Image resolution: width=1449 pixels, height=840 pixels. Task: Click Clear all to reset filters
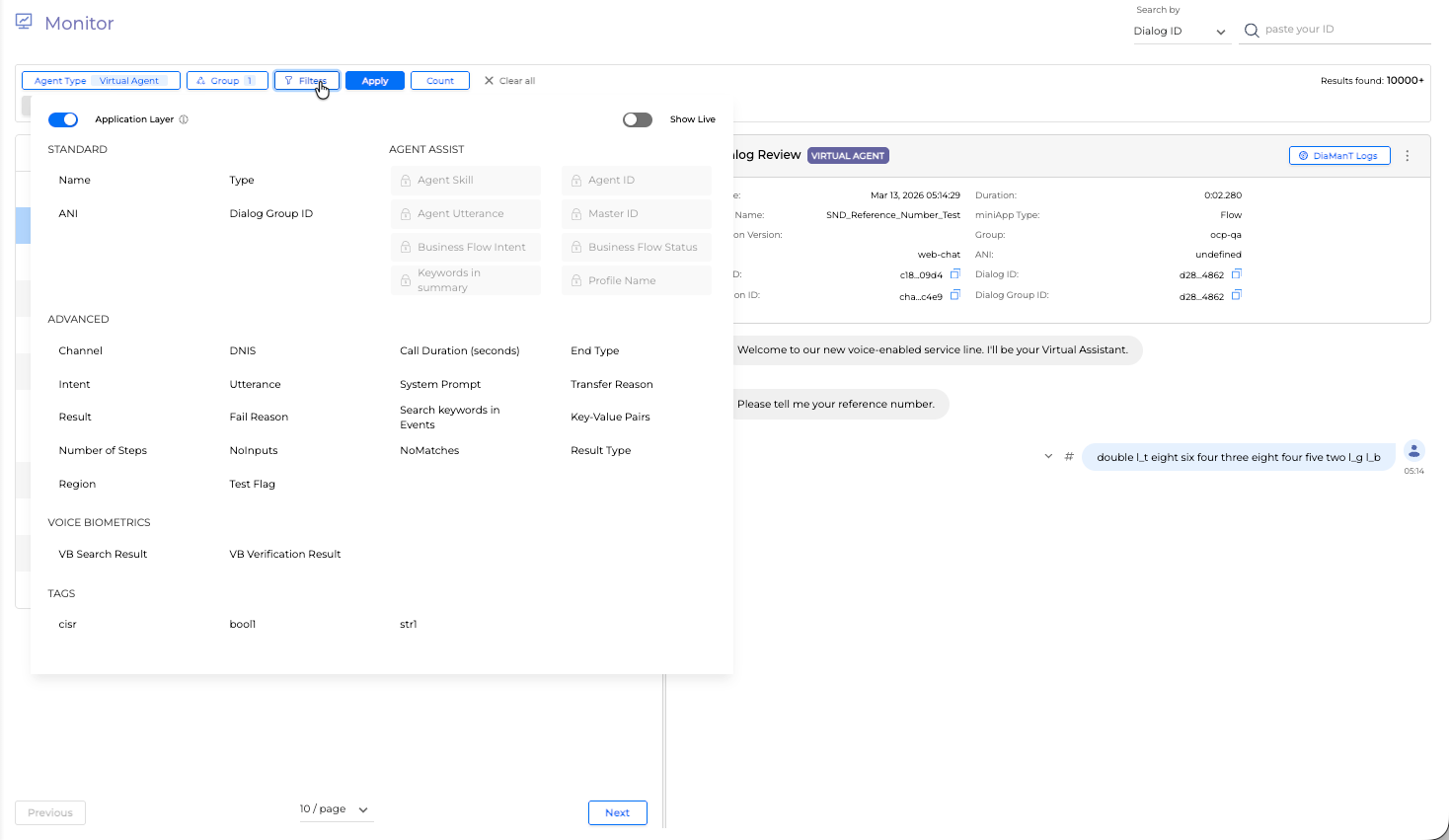point(509,81)
